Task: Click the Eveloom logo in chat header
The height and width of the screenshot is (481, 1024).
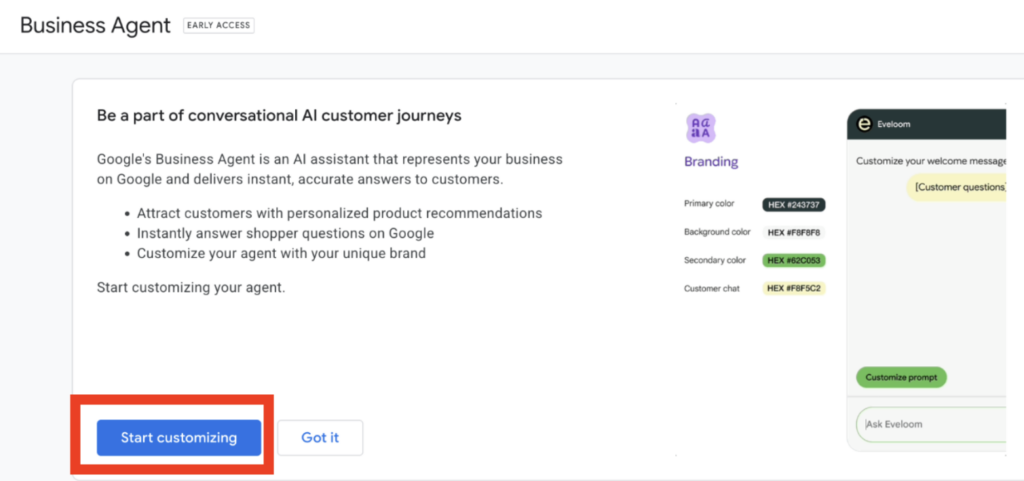Action: pyautogui.click(x=864, y=124)
